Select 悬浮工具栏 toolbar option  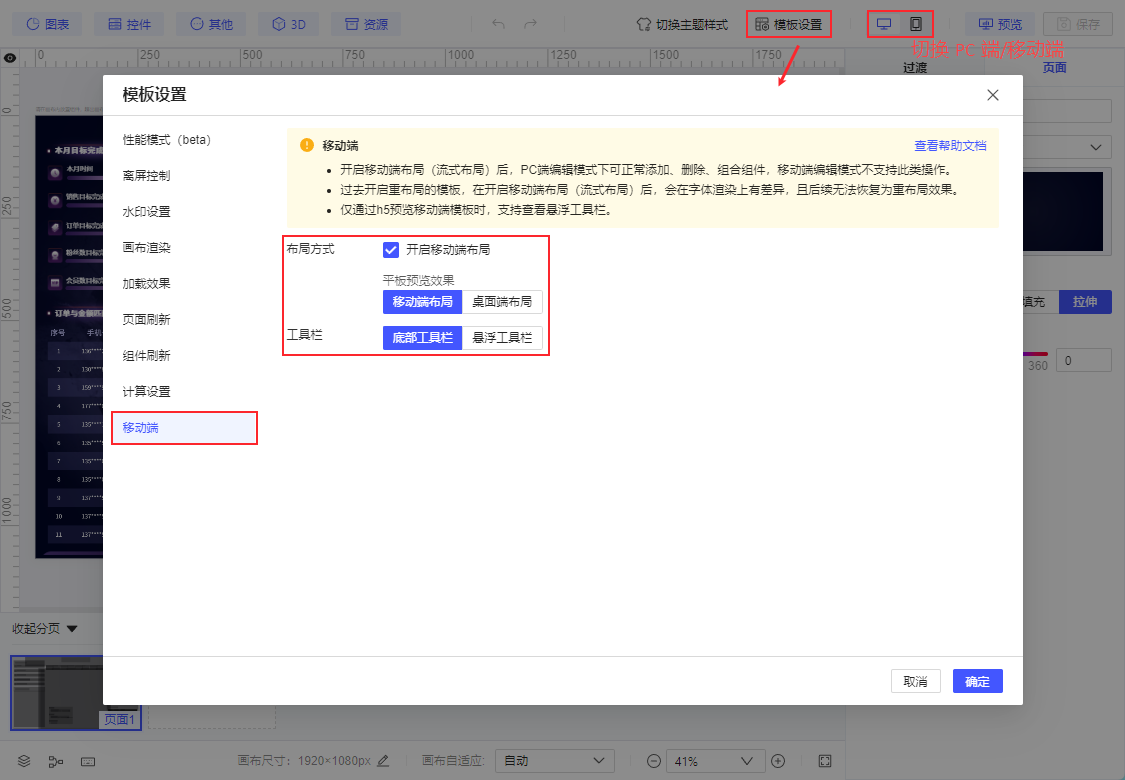click(502, 338)
